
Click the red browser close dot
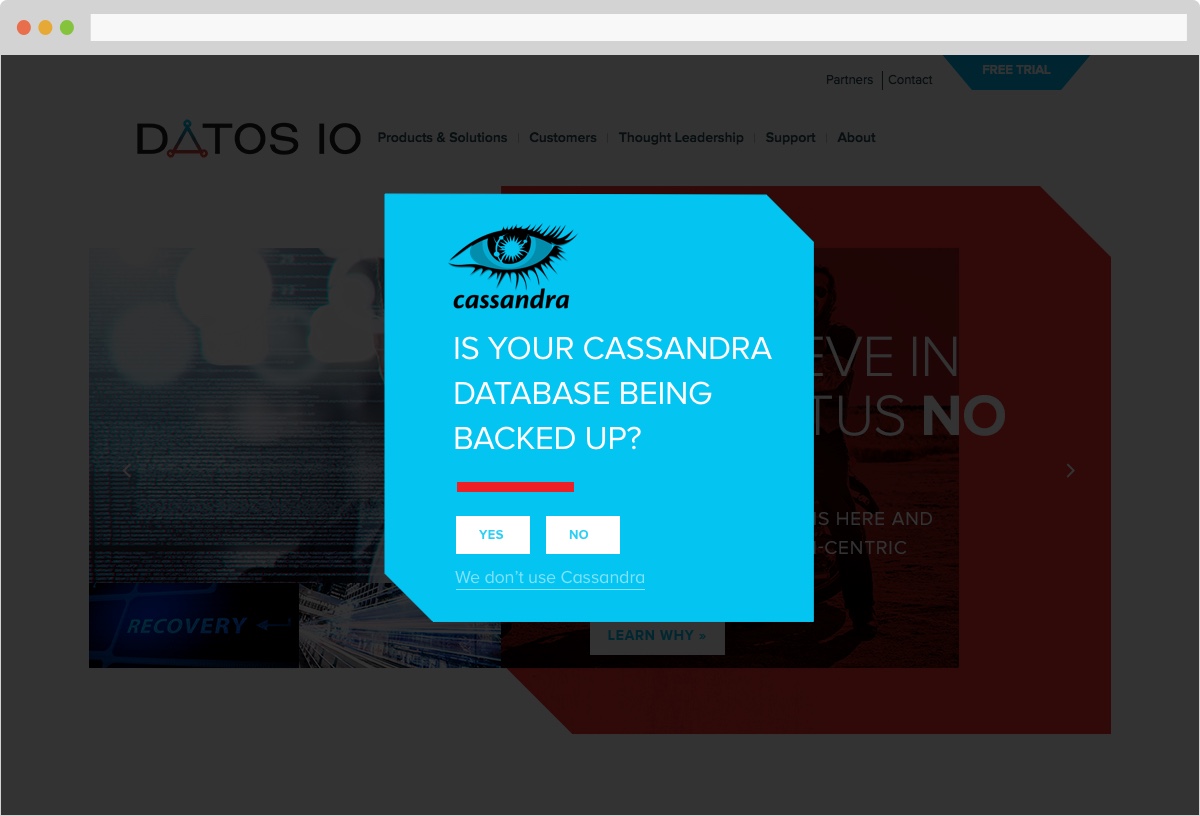(24, 27)
